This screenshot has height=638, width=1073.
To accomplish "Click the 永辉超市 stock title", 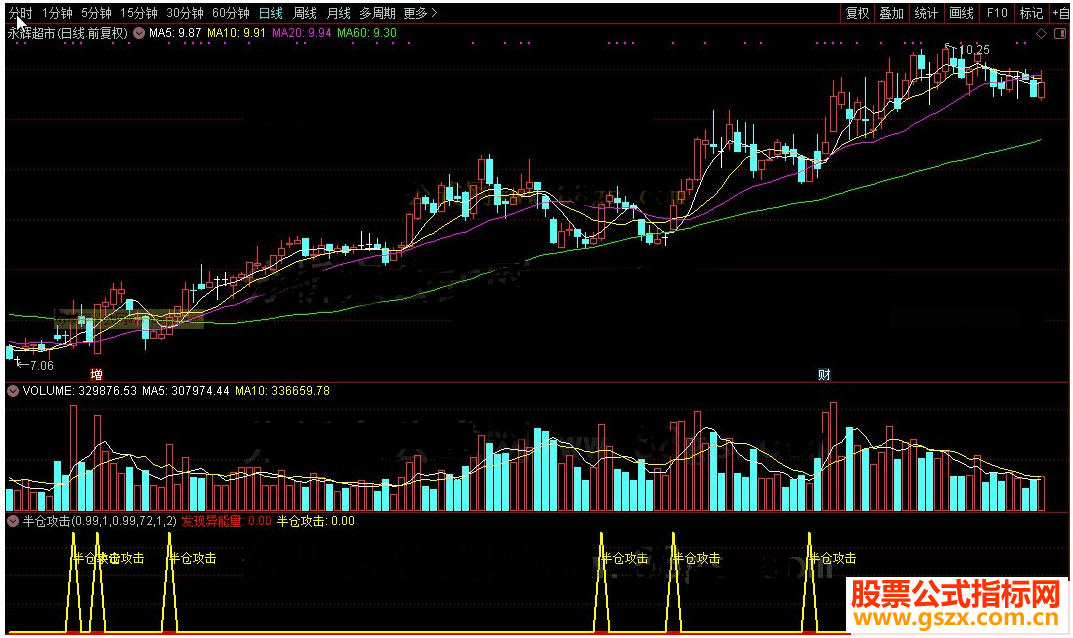I will pyautogui.click(x=67, y=33).
